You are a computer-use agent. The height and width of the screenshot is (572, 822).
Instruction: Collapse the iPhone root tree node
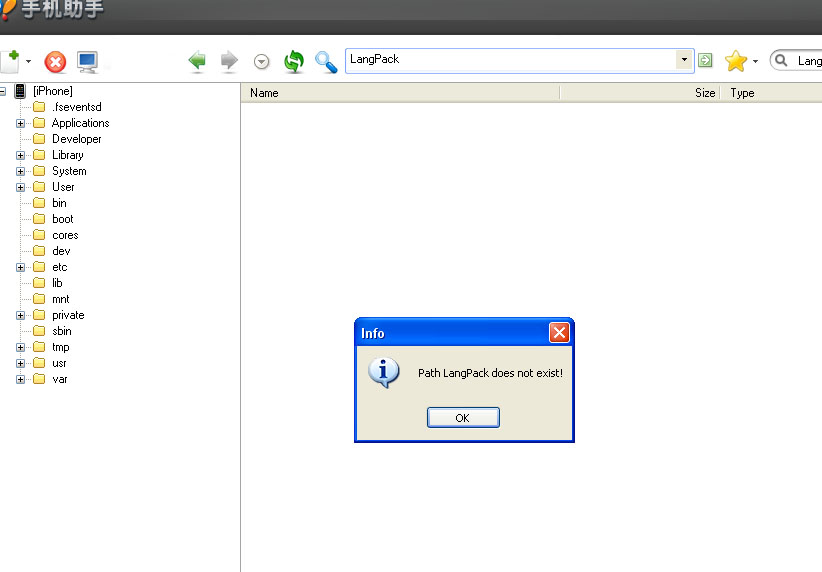[3, 91]
